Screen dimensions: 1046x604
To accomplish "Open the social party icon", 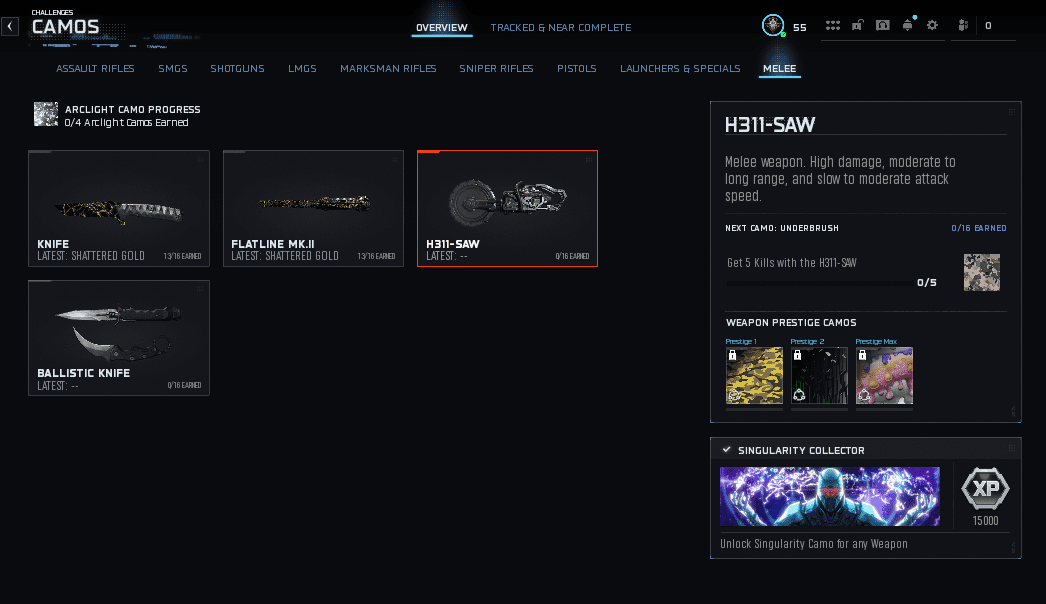I will click(963, 25).
